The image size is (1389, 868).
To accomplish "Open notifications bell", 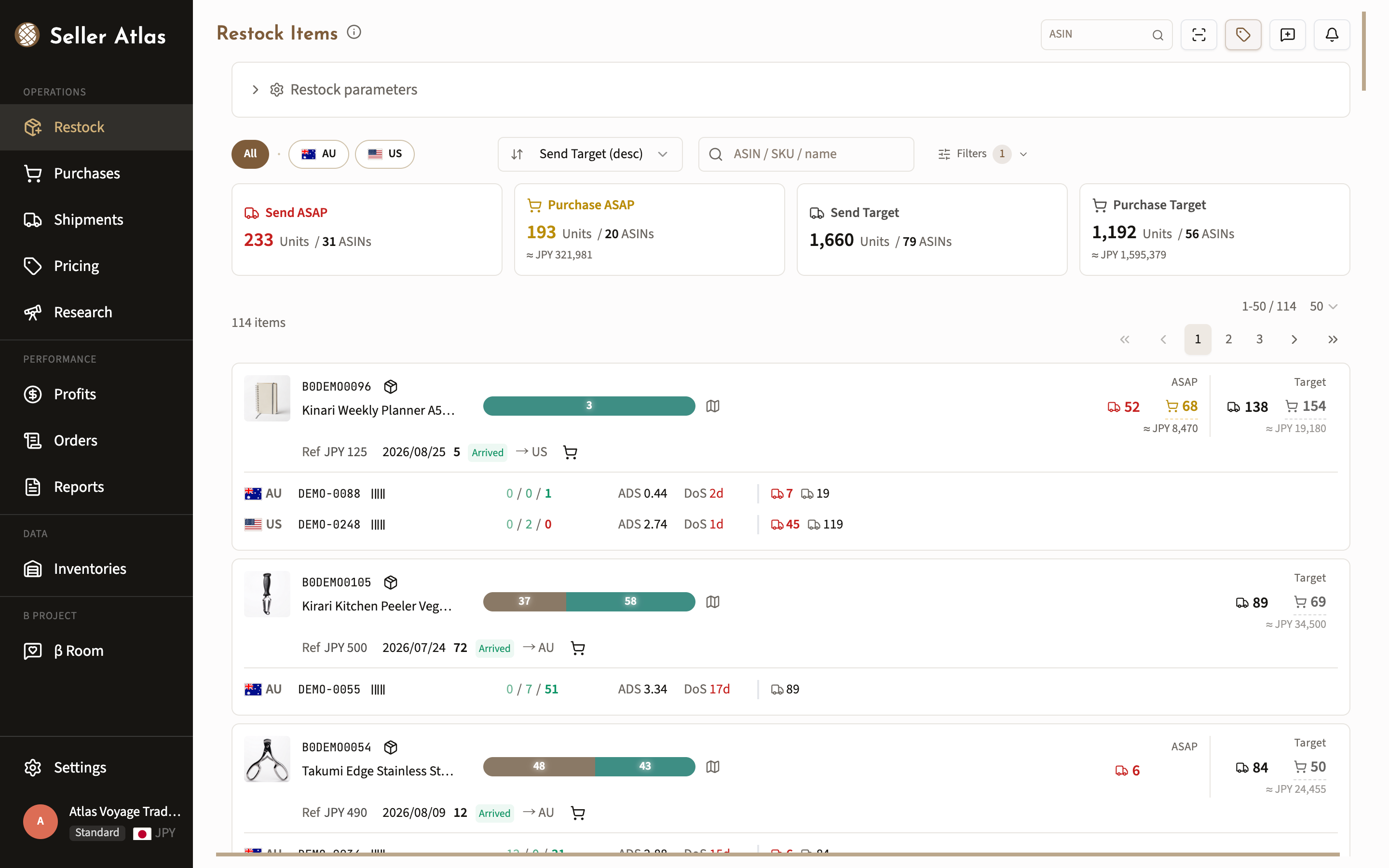I will (1332, 34).
